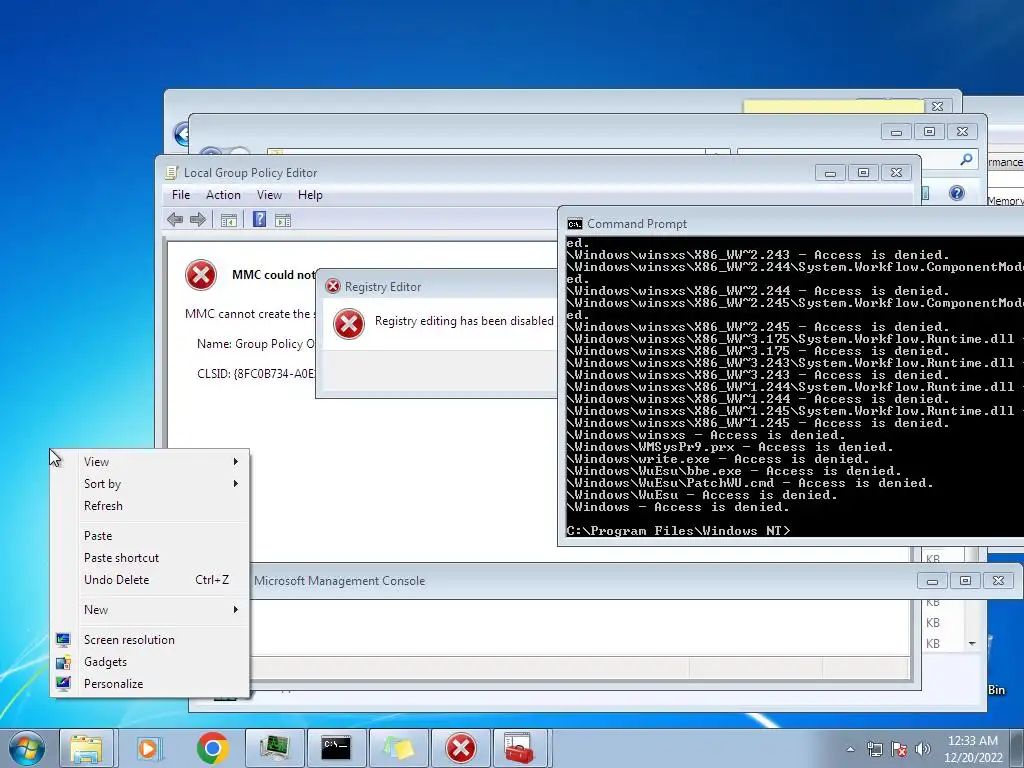
Task: Minimize the Microsoft Management Console window
Action: [x=932, y=581]
